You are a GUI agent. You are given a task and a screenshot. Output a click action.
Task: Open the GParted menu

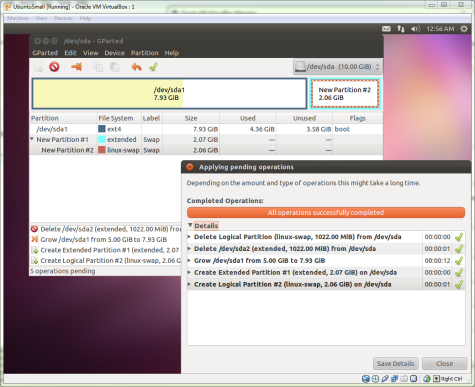click(45, 53)
